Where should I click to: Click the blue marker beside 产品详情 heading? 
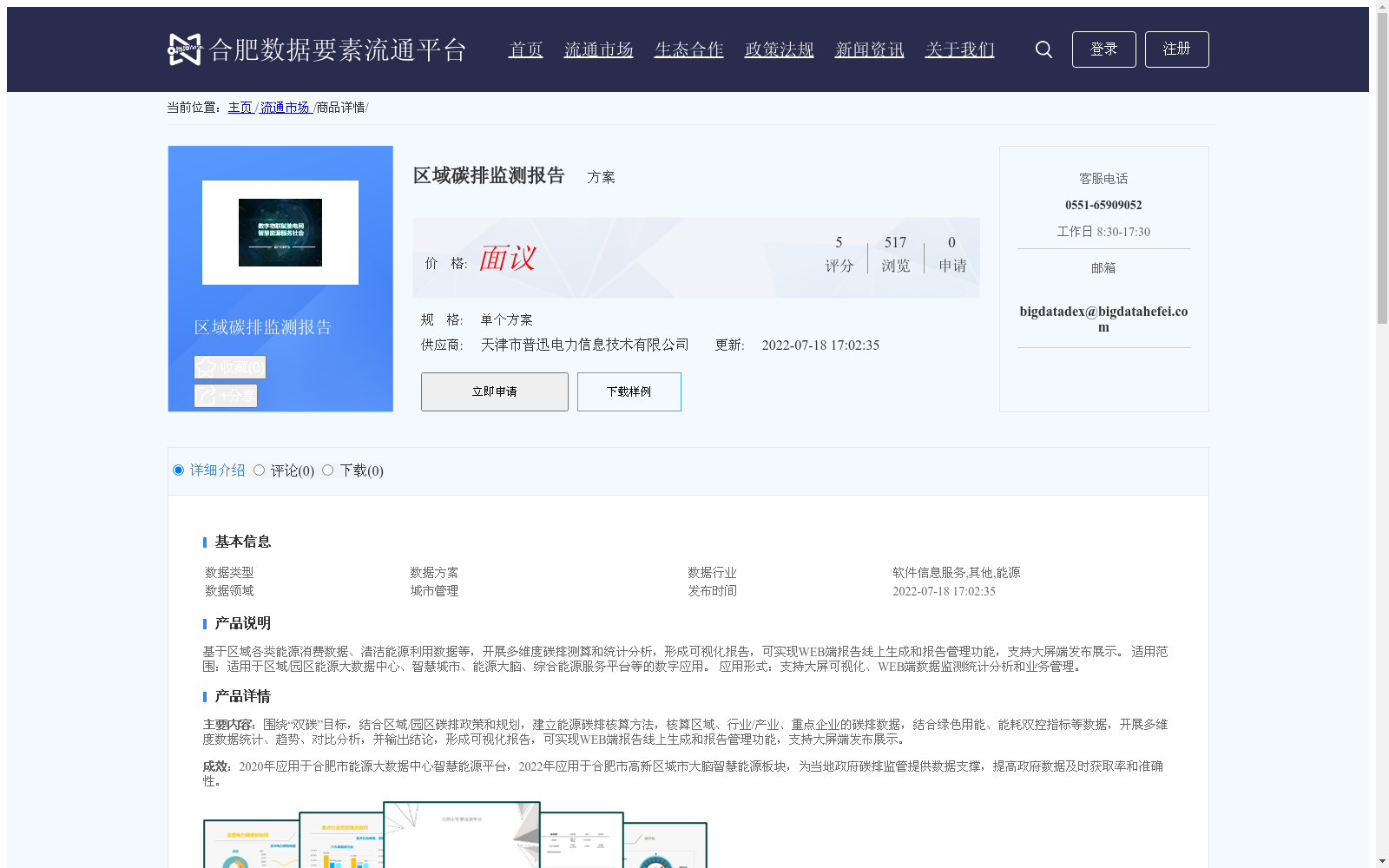coord(204,696)
